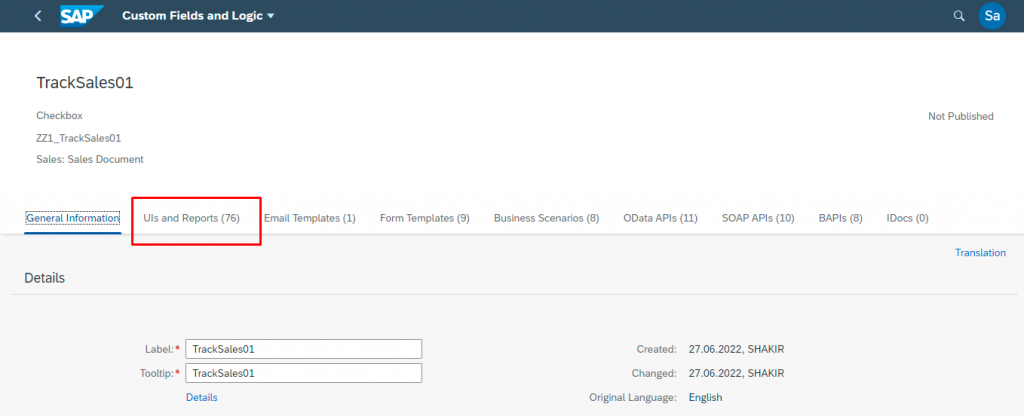
Task: Click the Sales: Sales Document text
Action: point(89,159)
